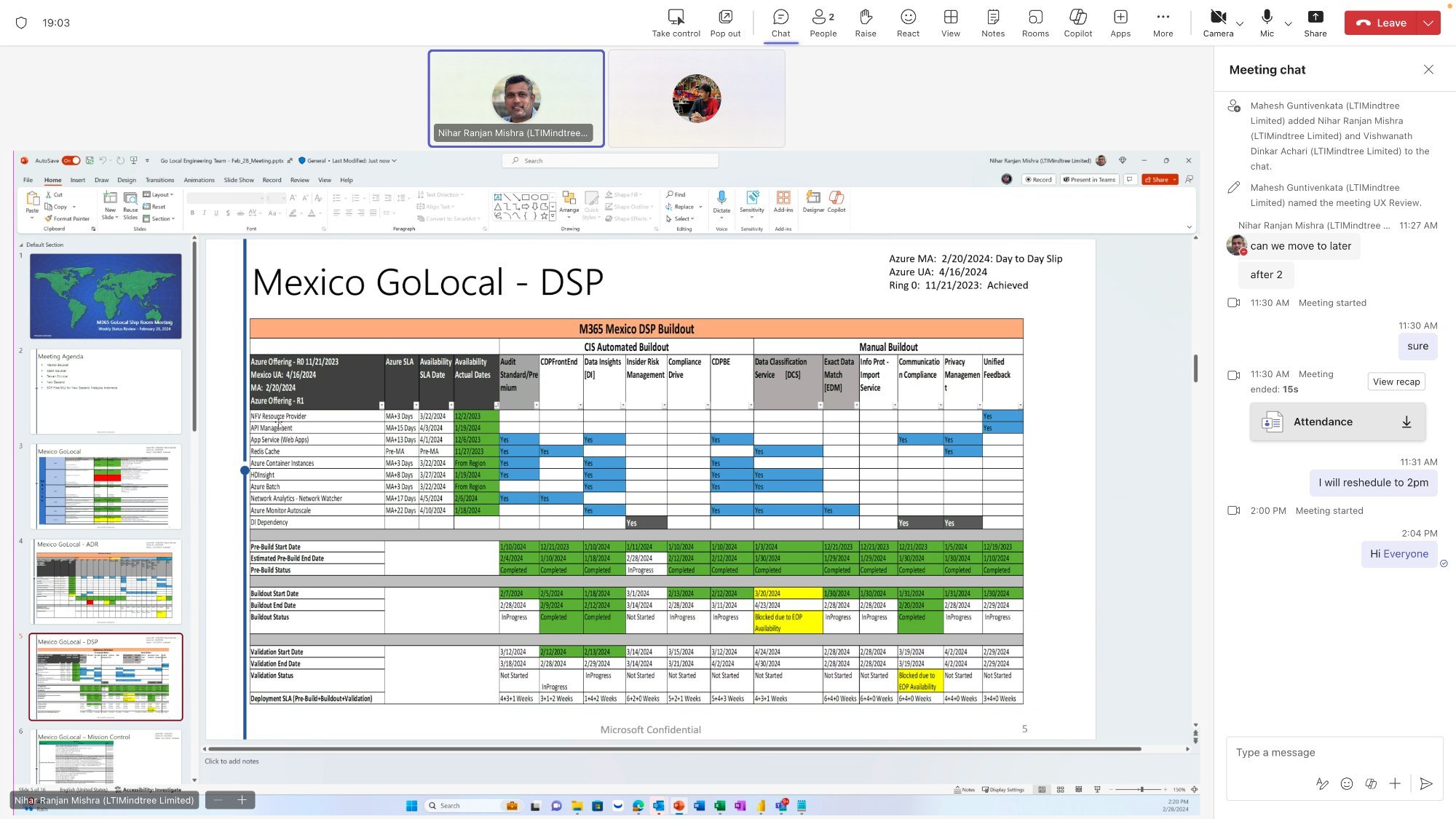Expand the Camera options chevron

click(x=1239, y=23)
